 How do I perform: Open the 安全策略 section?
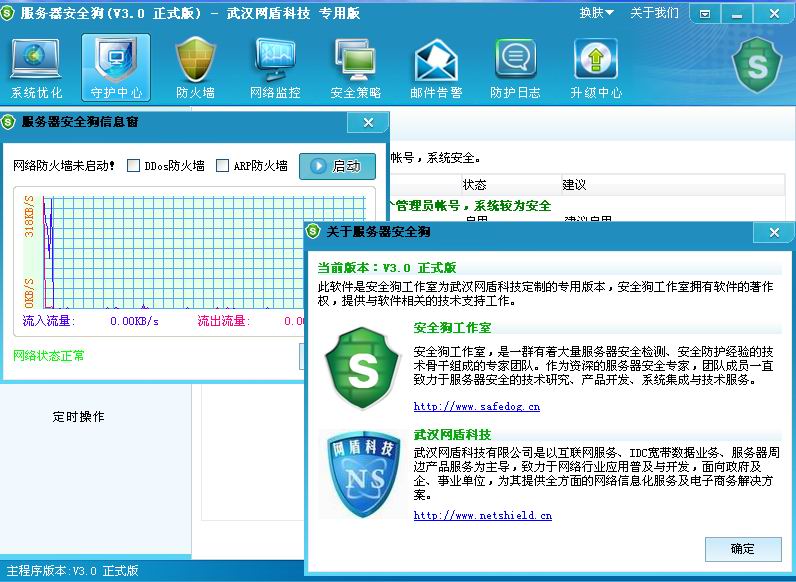[x=355, y=69]
